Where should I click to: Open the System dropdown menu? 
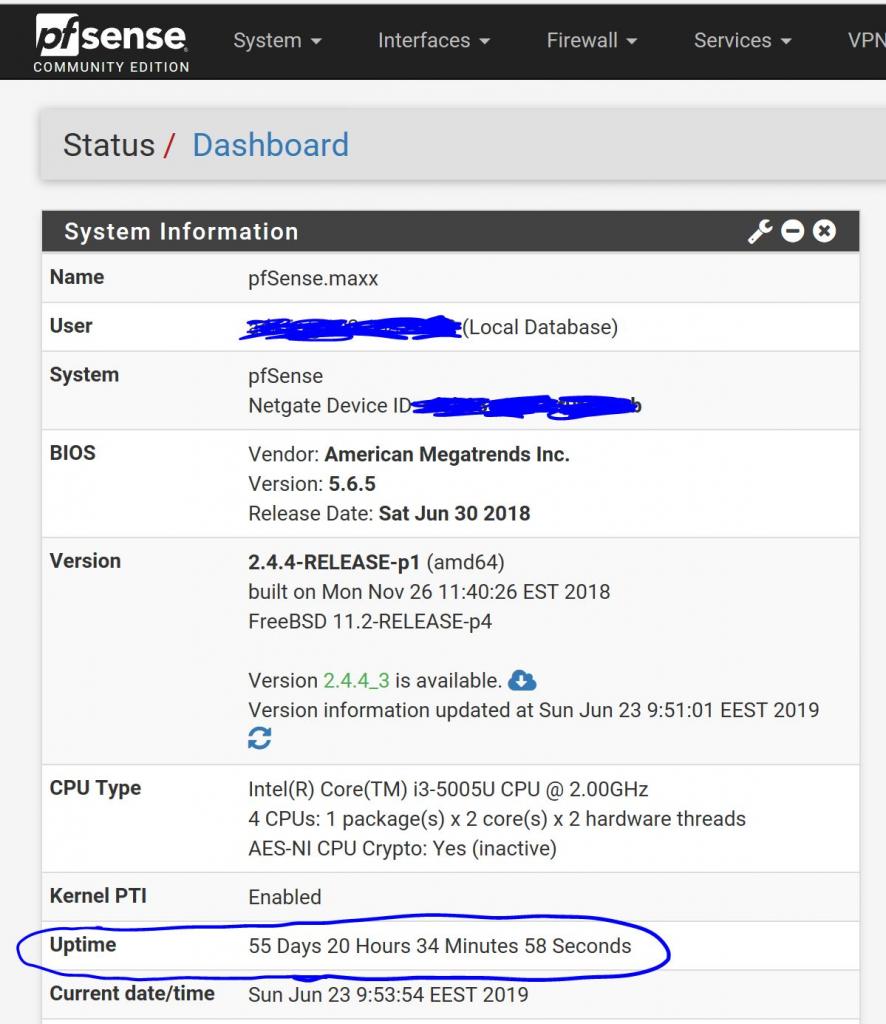[x=277, y=41]
